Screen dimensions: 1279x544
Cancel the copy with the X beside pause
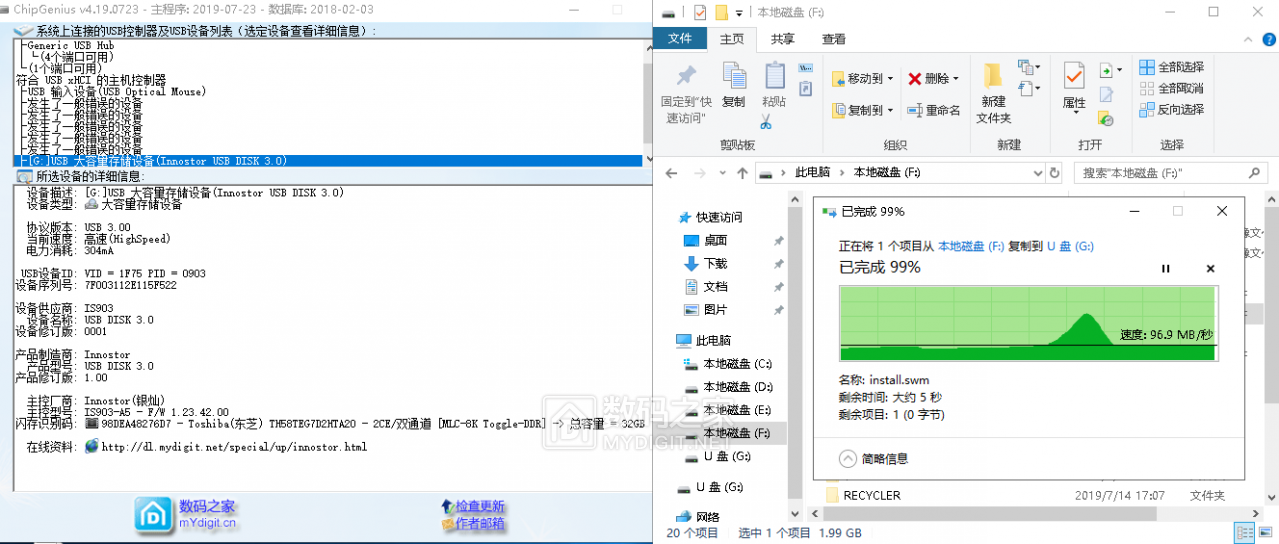point(1210,269)
